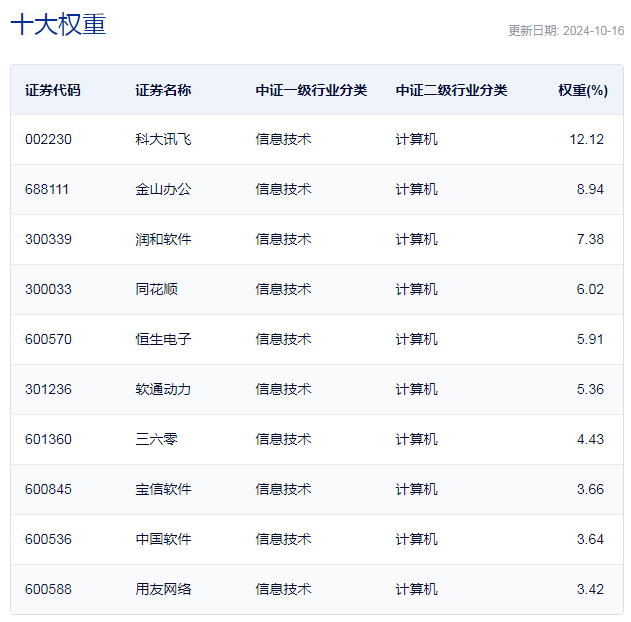Click the 更新日期 2024-10-16 text

[x=565, y=31]
